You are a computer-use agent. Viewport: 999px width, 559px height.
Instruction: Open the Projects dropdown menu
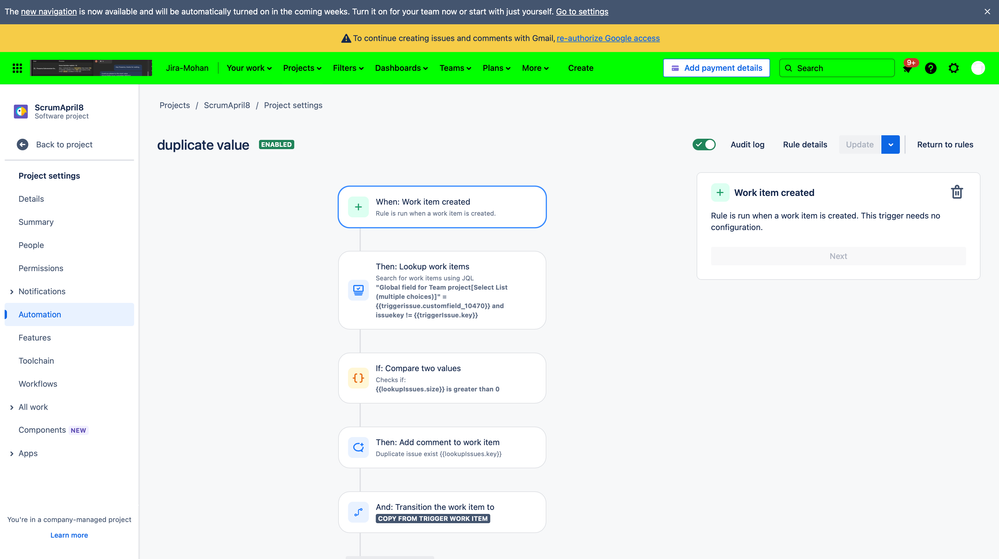pos(302,68)
